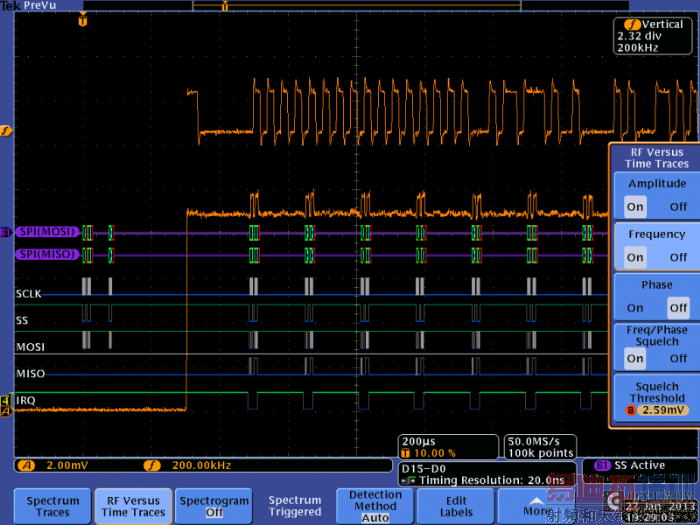Select the Squelch Threshold 2.59mV value
Image resolution: width=700 pixels, height=525 pixels.
point(663,410)
